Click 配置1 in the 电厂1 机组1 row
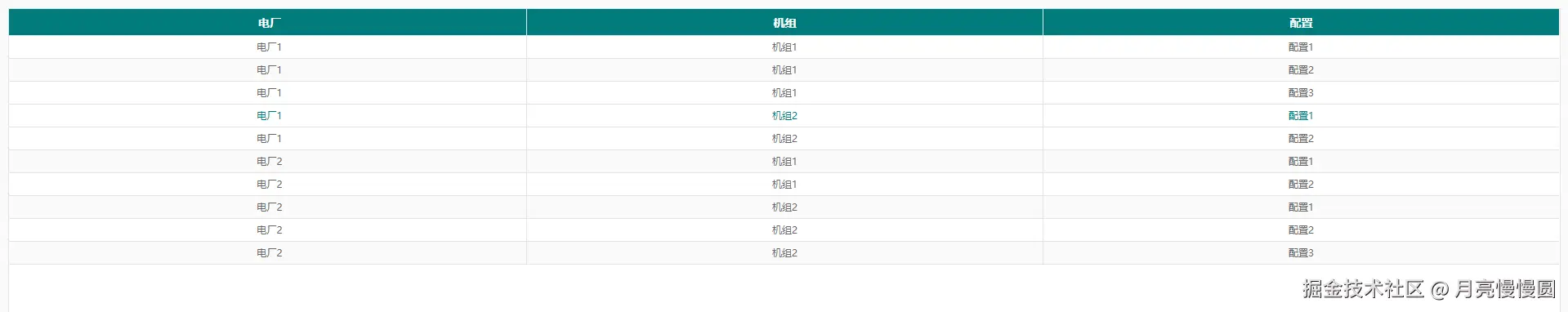The height and width of the screenshot is (312, 1568). point(1301,47)
